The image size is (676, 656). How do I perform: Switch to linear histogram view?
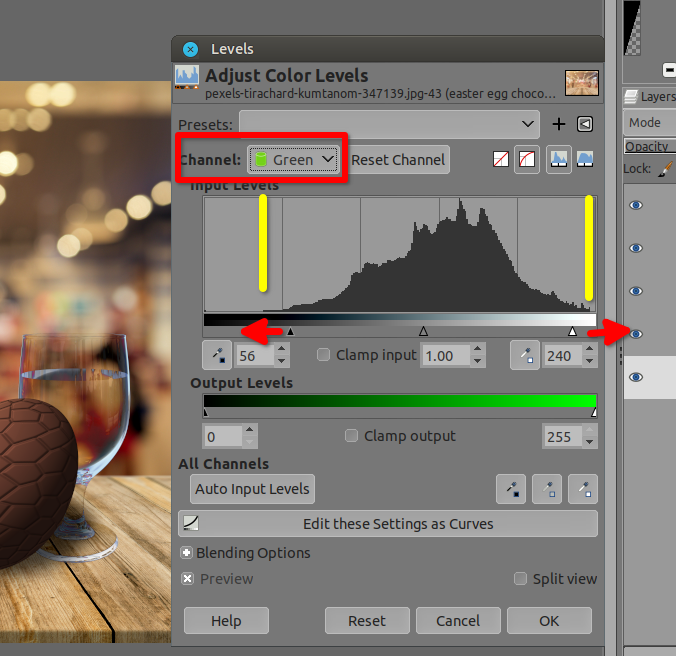(559, 160)
